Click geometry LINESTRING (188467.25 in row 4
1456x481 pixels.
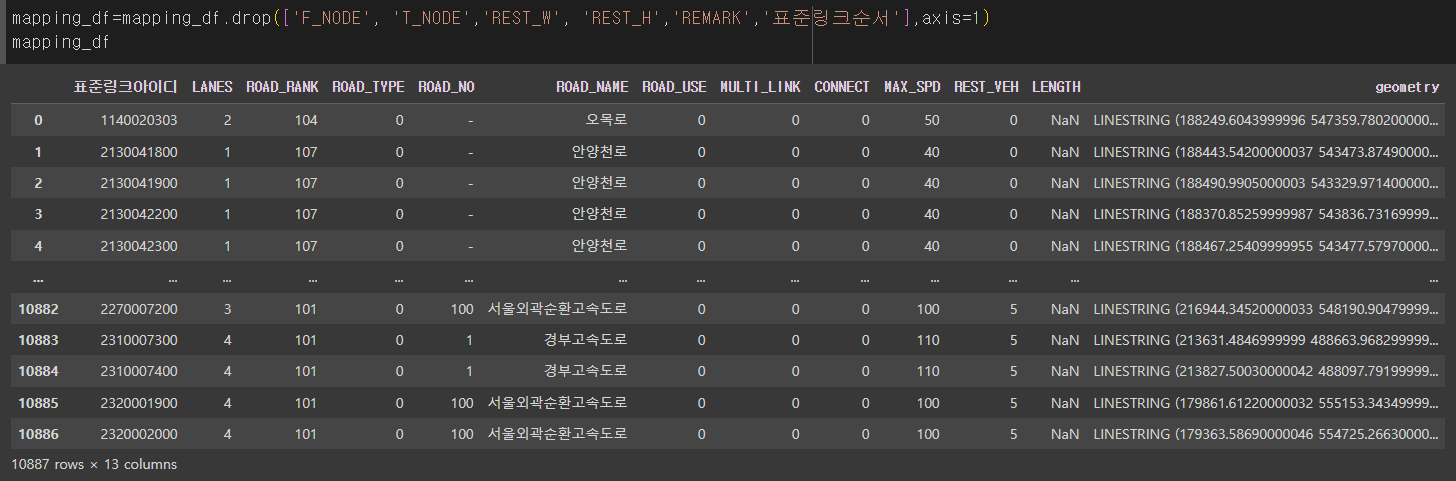click(x=1266, y=246)
